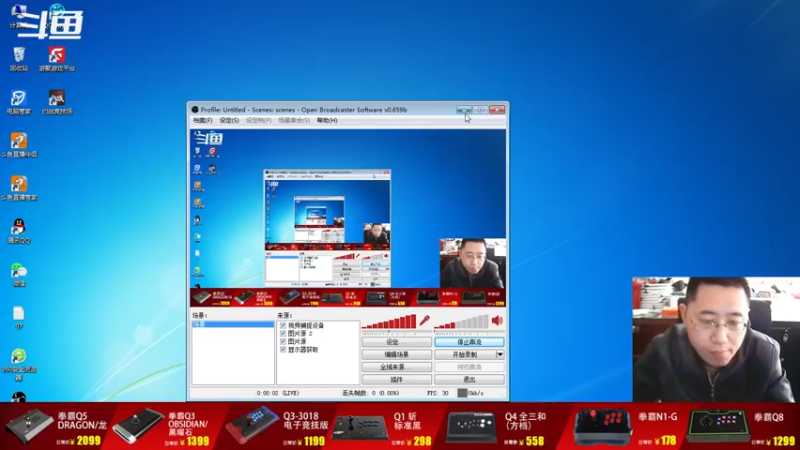
Task: Click the Q4 全三和 banner item
Action: (497, 426)
